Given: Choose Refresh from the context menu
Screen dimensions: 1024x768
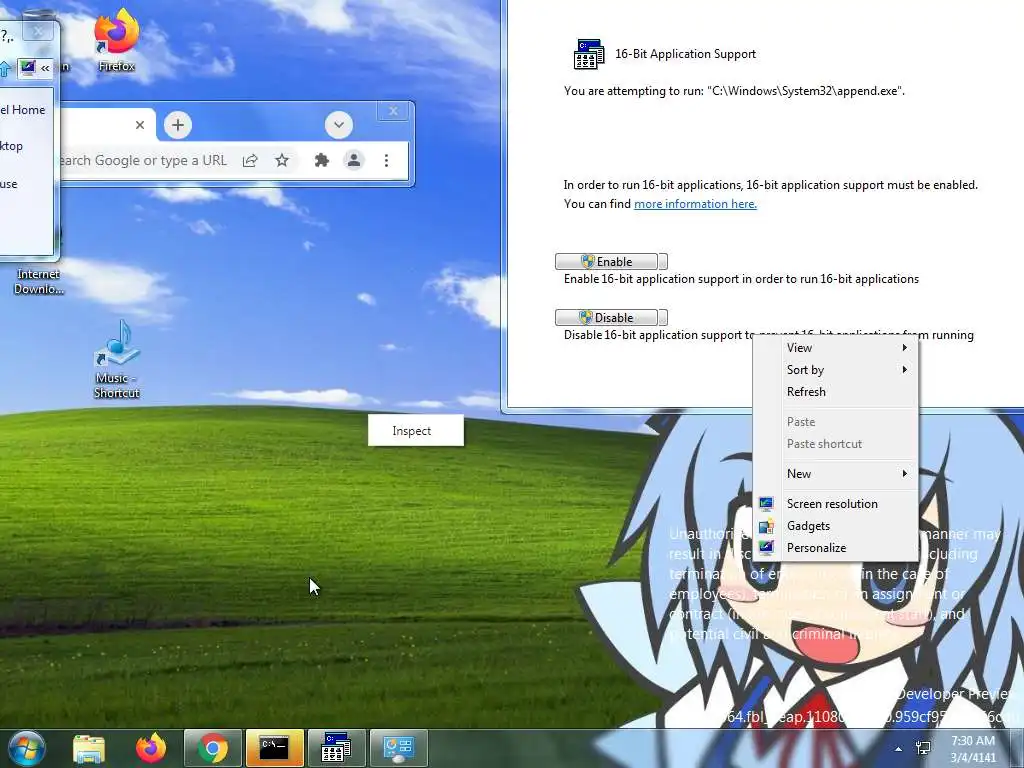Looking at the screenshot, I should tap(836, 392).
